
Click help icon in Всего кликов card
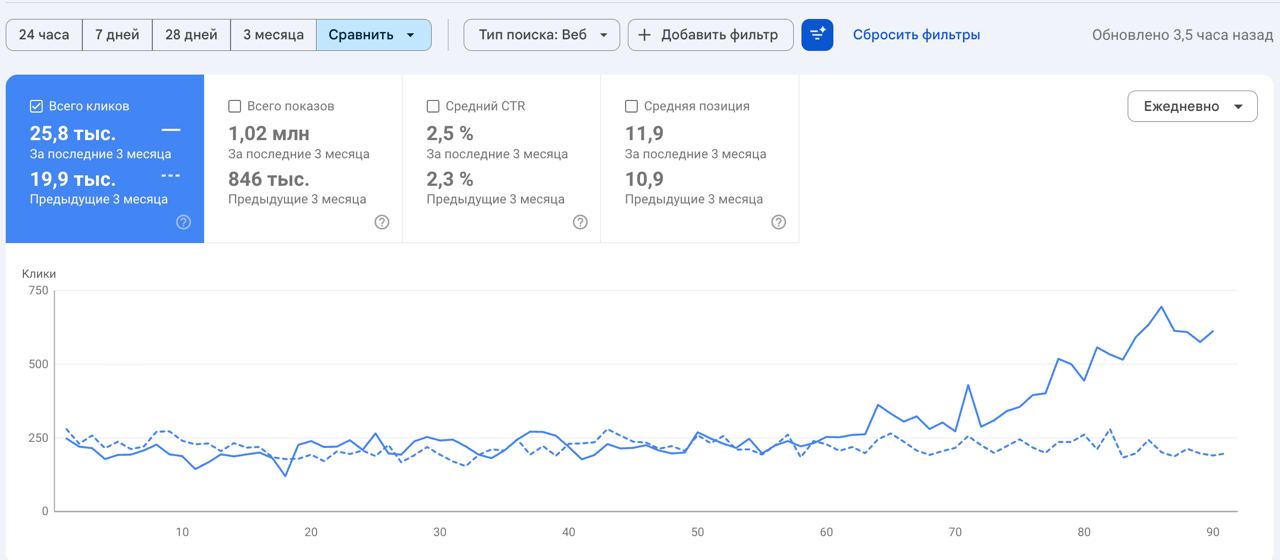[183, 222]
